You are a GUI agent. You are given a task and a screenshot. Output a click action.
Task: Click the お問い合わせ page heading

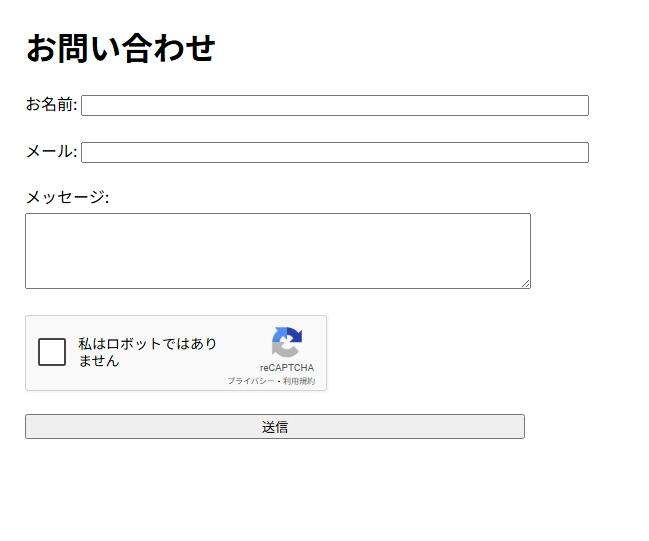click(x=121, y=48)
